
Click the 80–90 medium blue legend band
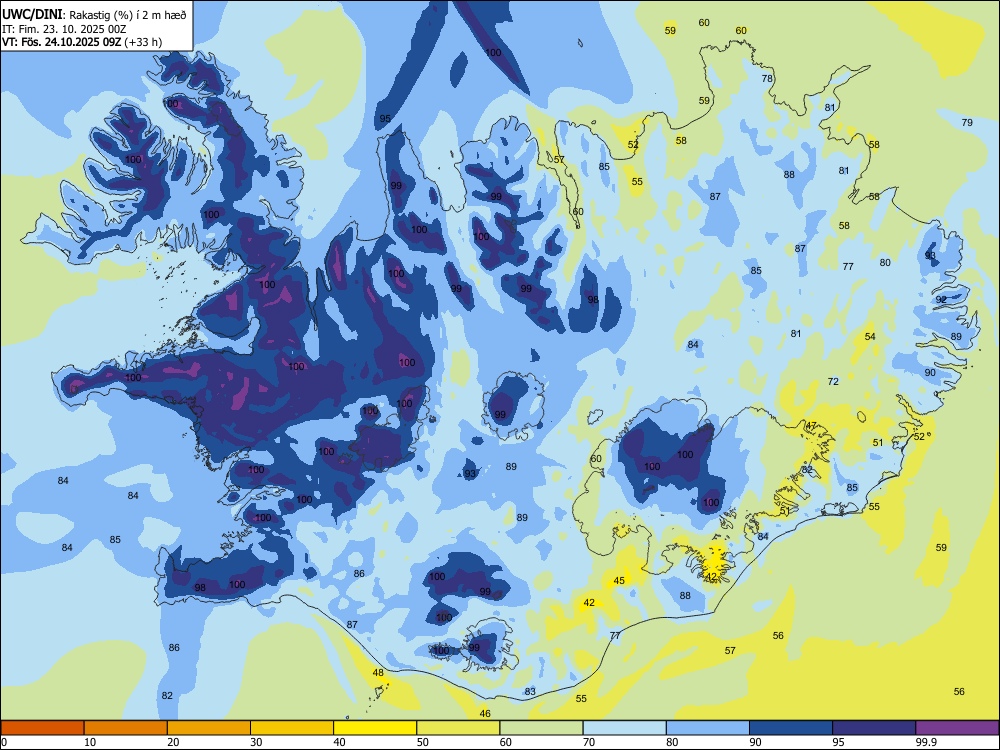pos(708,728)
